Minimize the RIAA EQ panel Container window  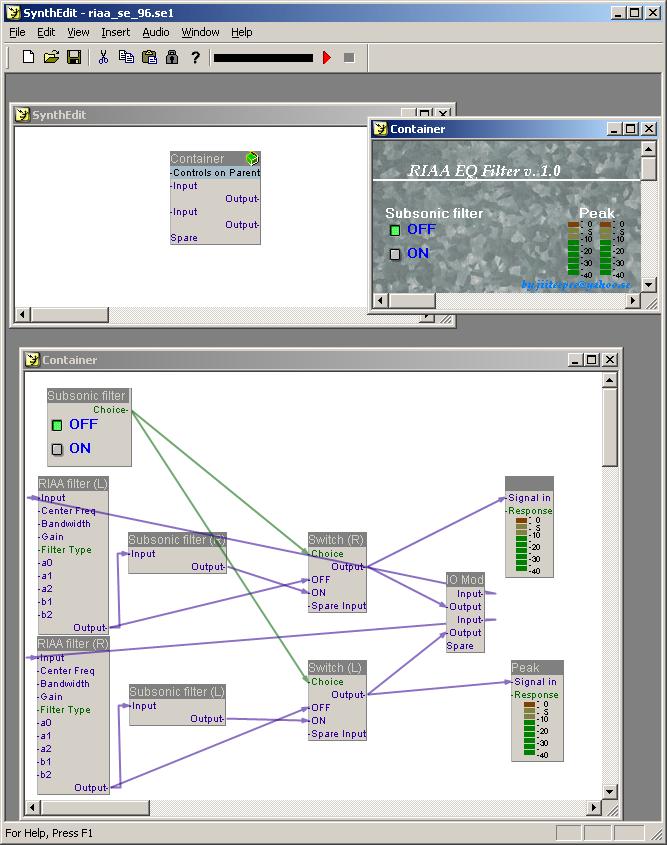pyautogui.click(x=614, y=129)
